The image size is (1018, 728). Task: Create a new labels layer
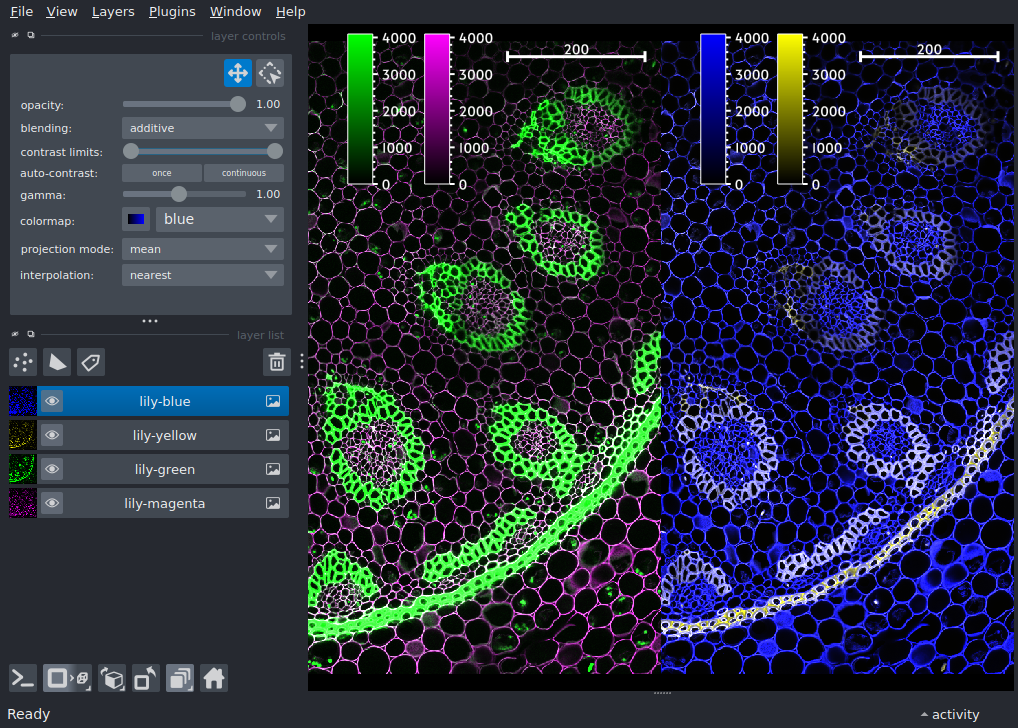tap(91, 362)
